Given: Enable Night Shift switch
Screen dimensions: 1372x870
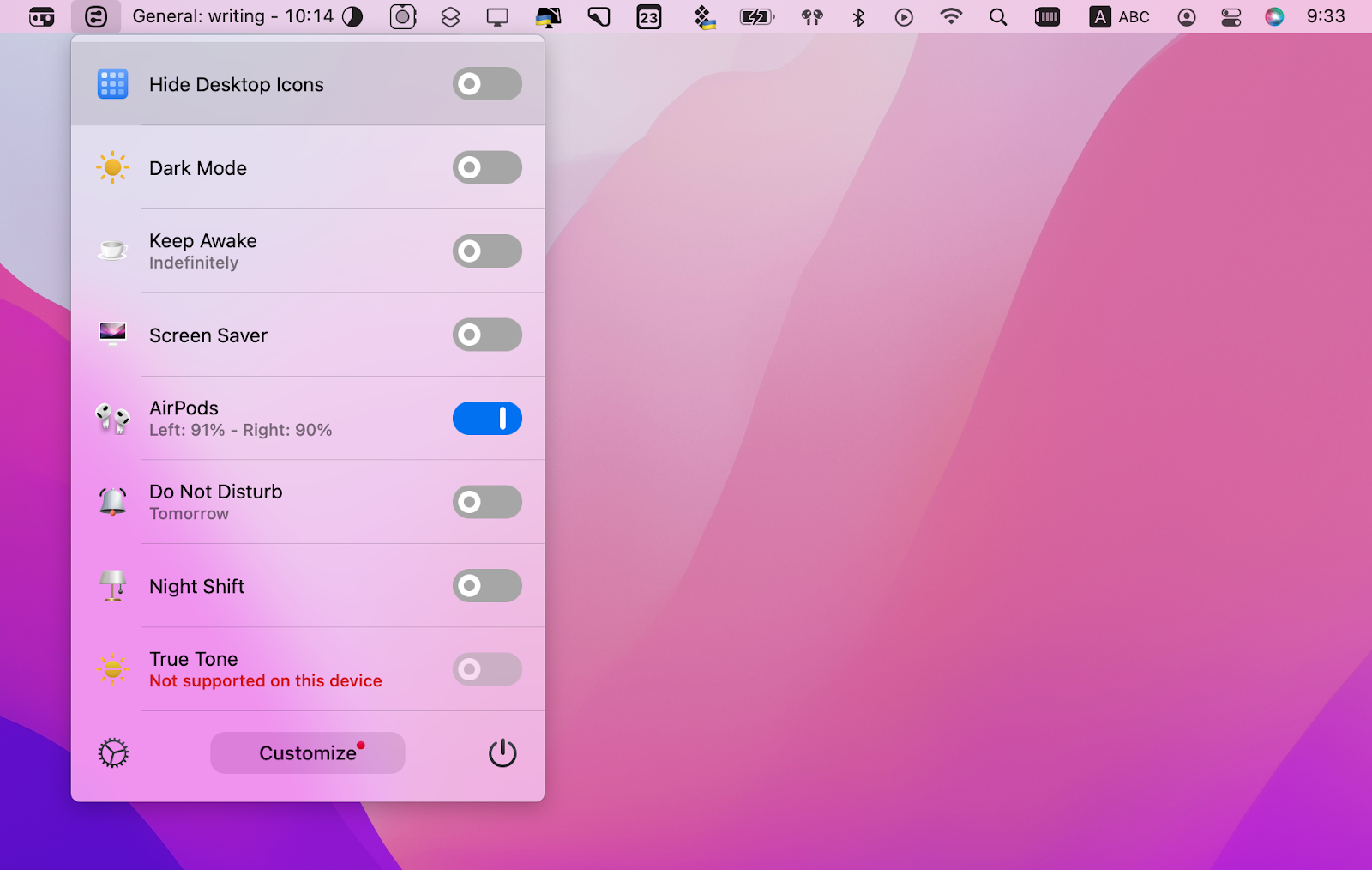Looking at the screenshot, I should (x=487, y=586).
